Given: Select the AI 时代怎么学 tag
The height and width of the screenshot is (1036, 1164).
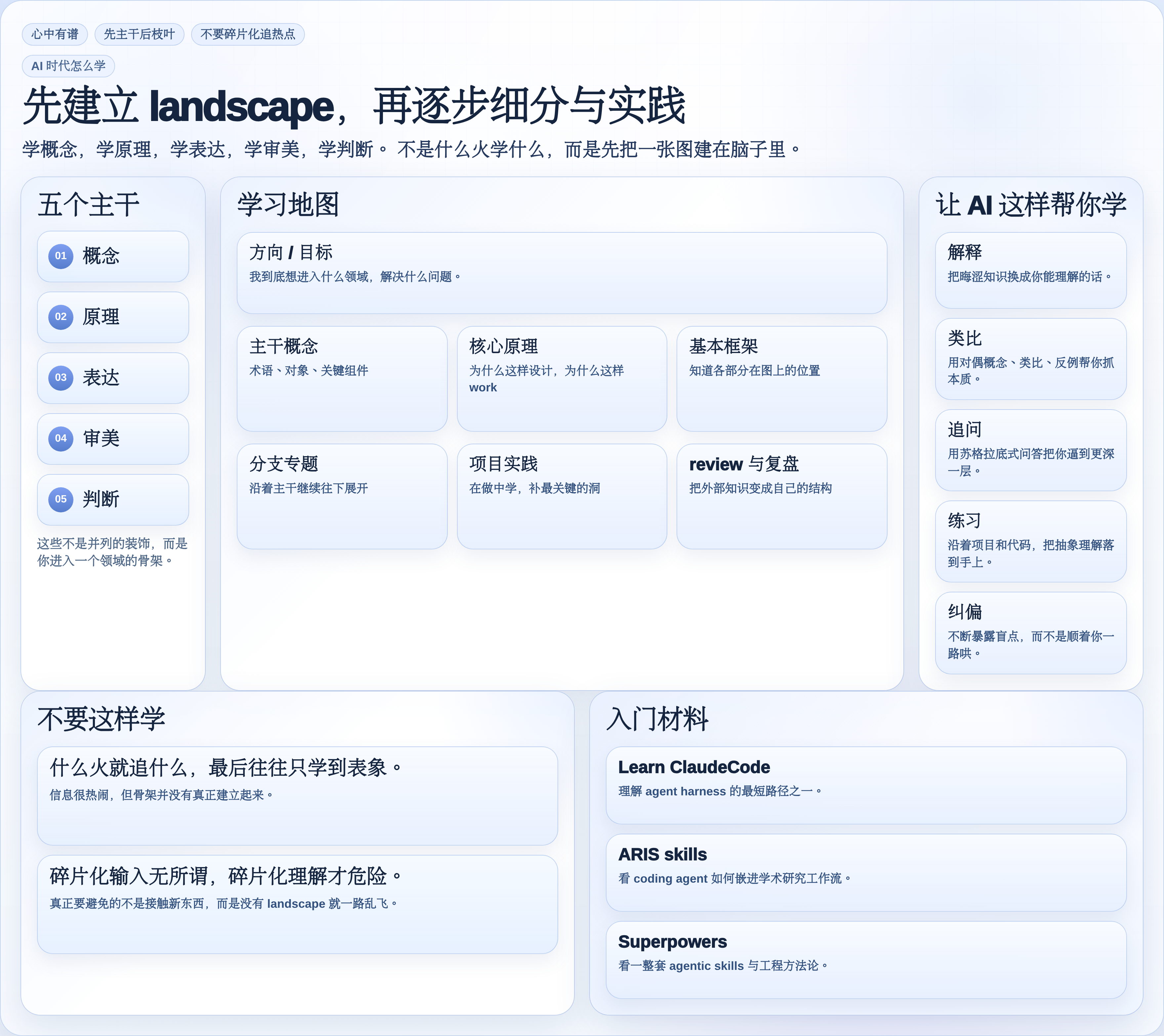Looking at the screenshot, I should tap(68, 66).
